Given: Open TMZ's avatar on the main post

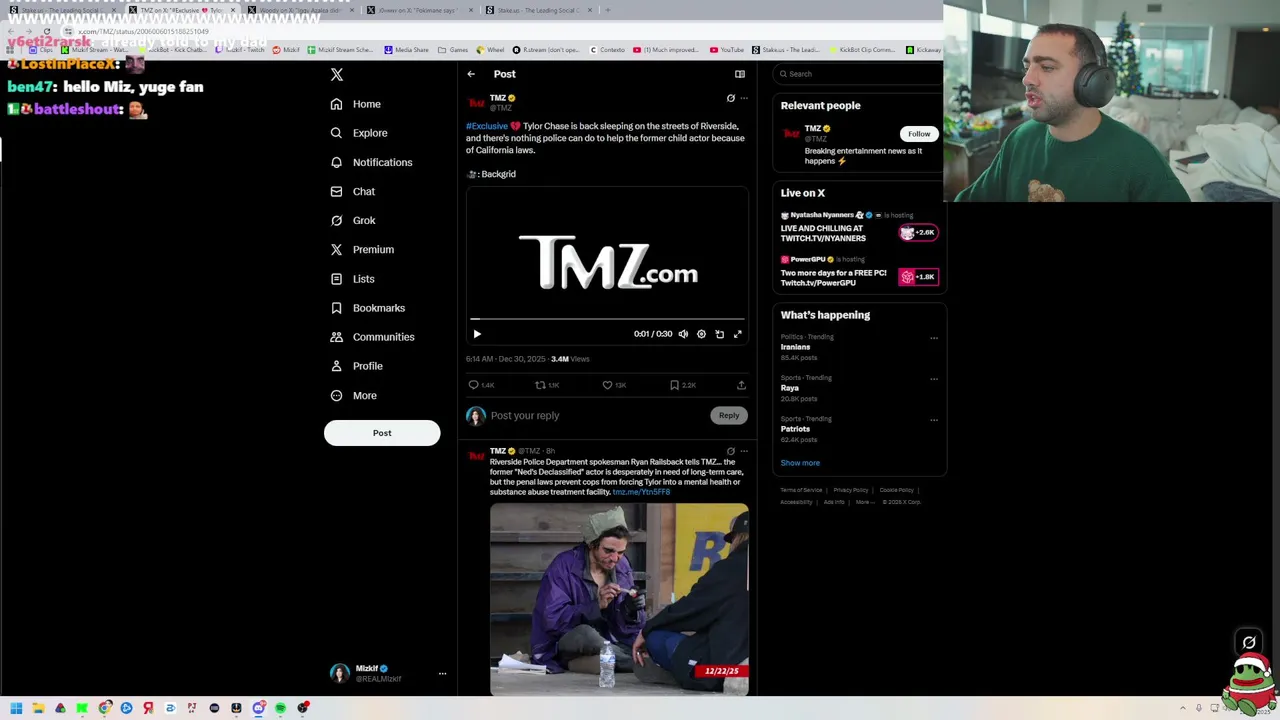Looking at the screenshot, I should 476,103.
